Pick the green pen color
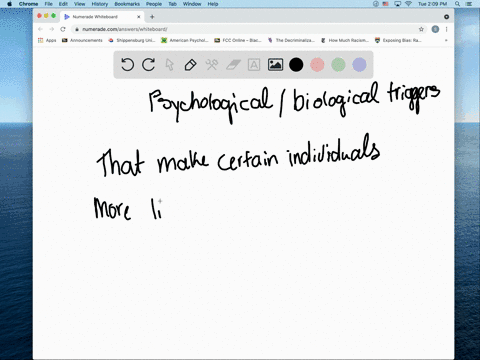This screenshot has height=360, width=480. pos(338,65)
